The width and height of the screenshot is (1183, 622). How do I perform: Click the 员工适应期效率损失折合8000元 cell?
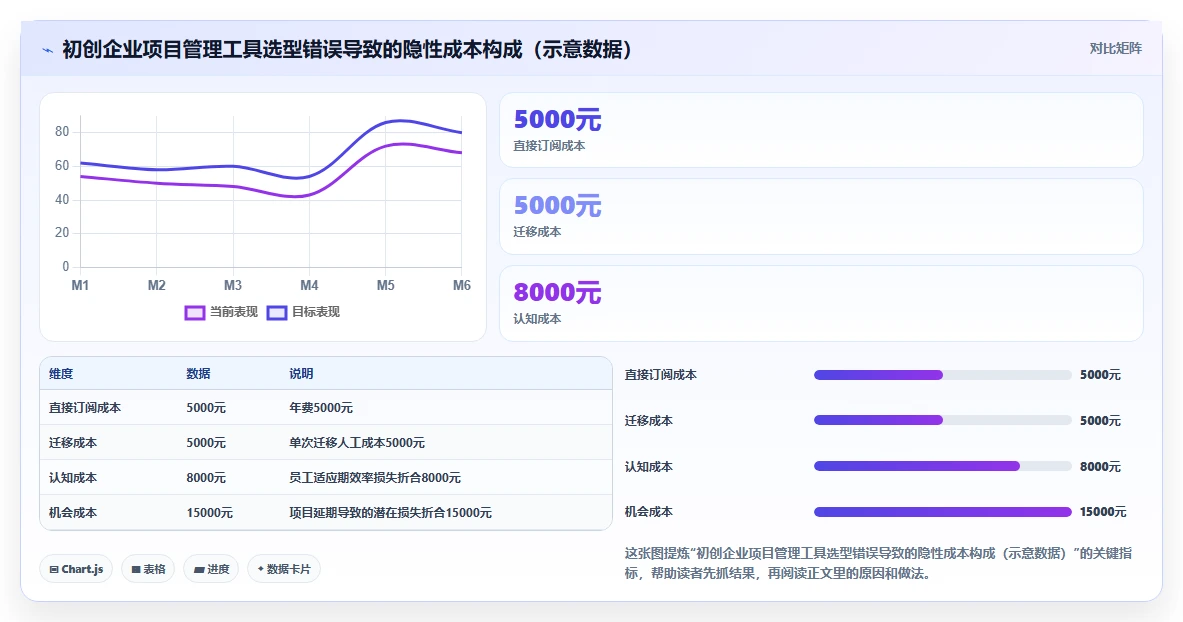point(375,478)
